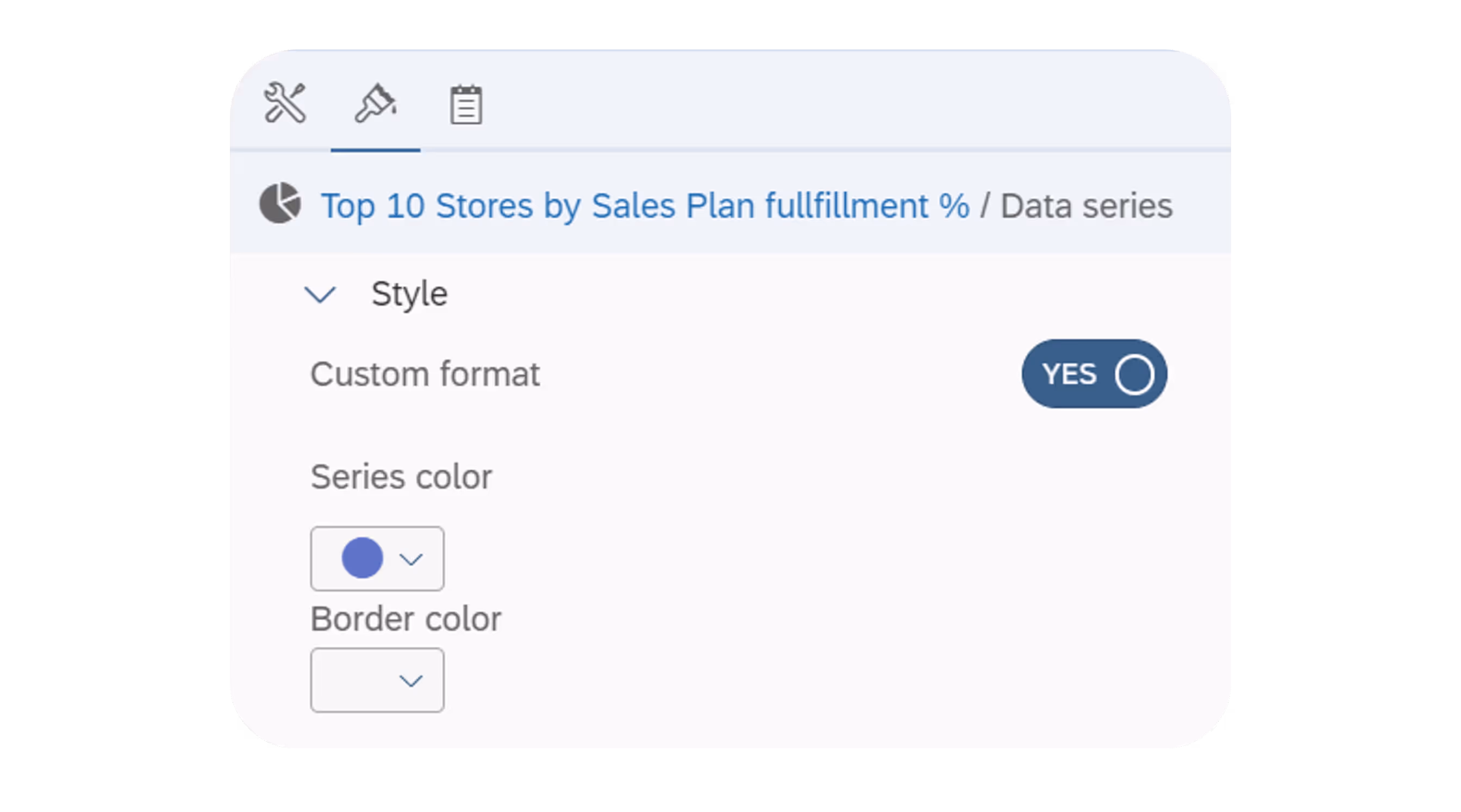Screen dimensions: 1461x812
Task: Open the Series color dropdown arrow
Action: tap(410, 559)
